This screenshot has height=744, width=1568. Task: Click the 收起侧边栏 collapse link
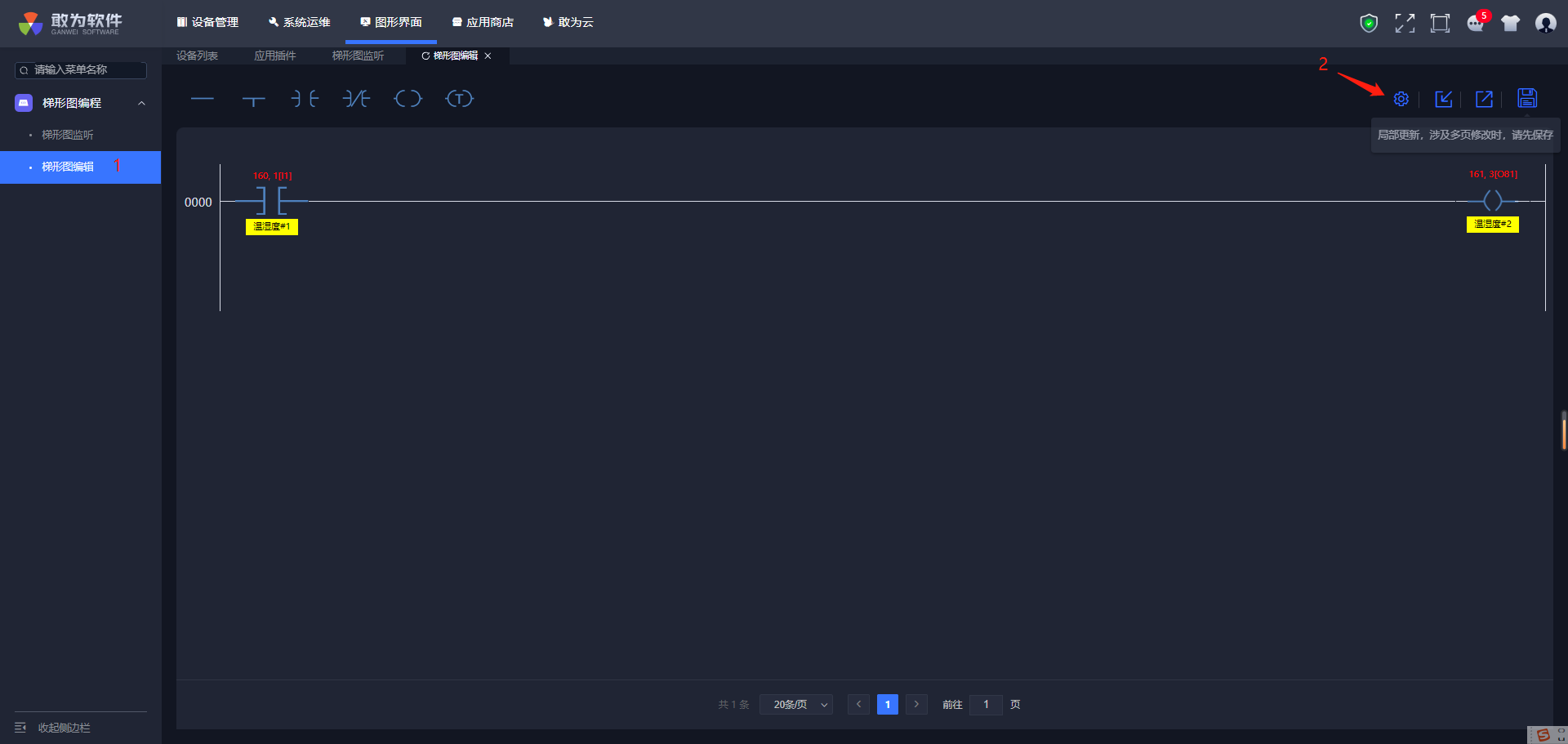(x=64, y=728)
